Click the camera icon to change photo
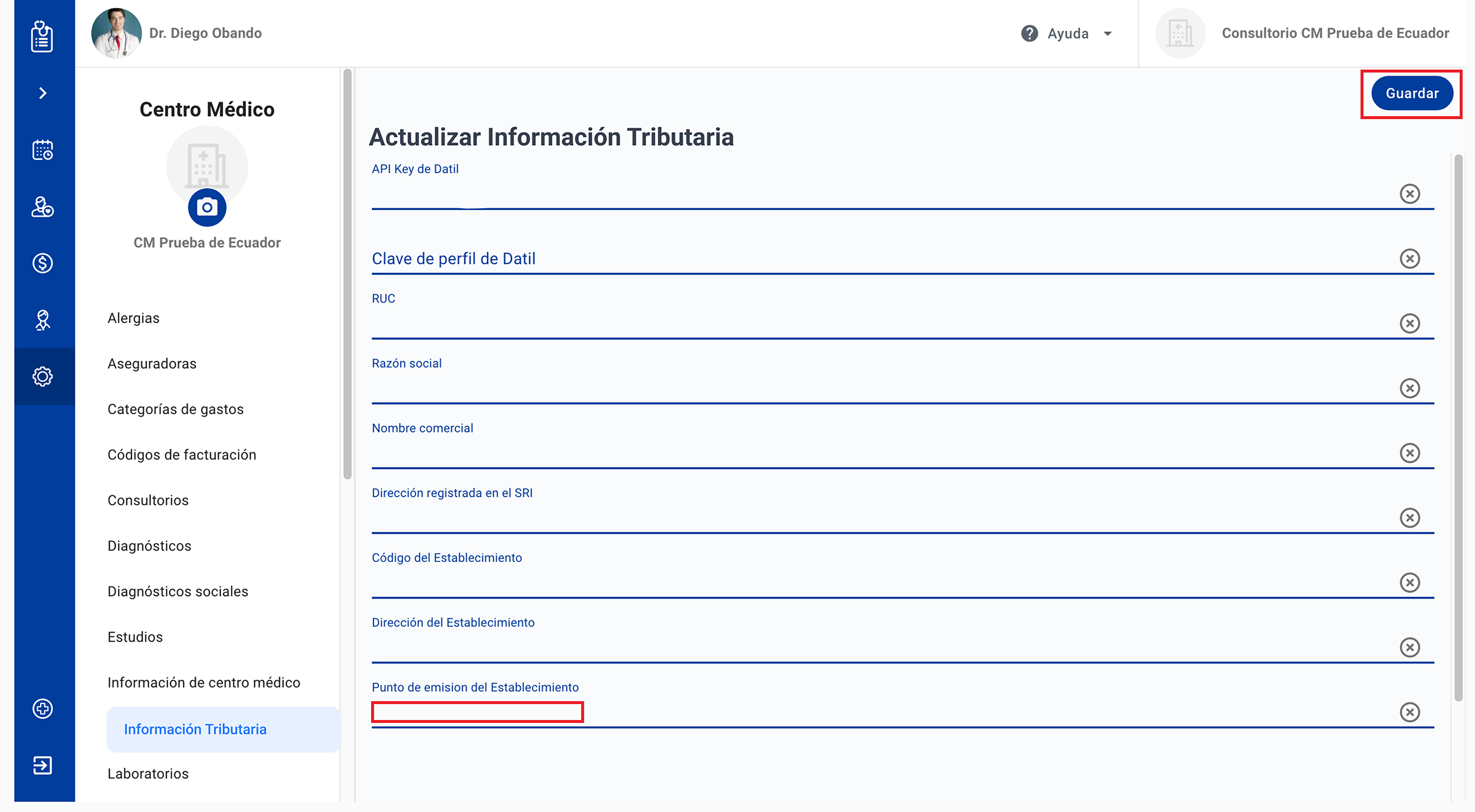 coord(206,208)
